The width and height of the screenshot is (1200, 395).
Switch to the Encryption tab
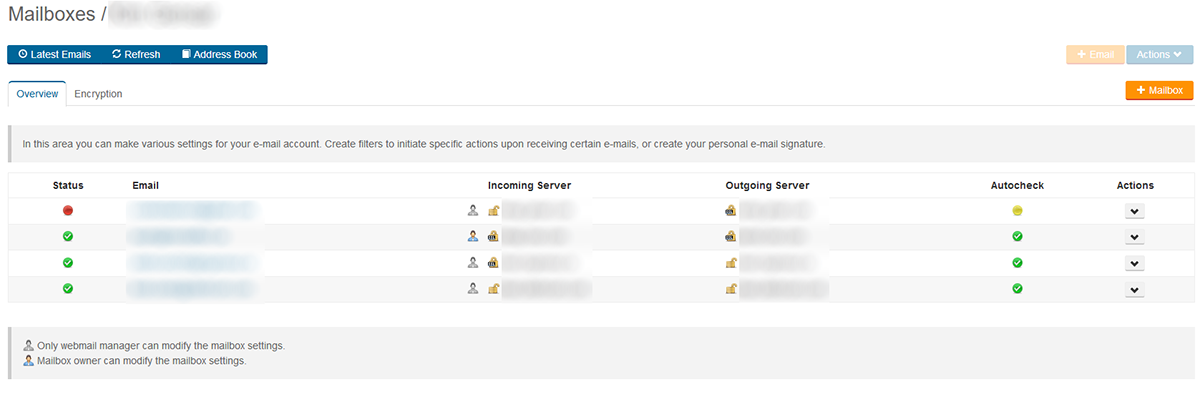pyautogui.click(x=98, y=94)
